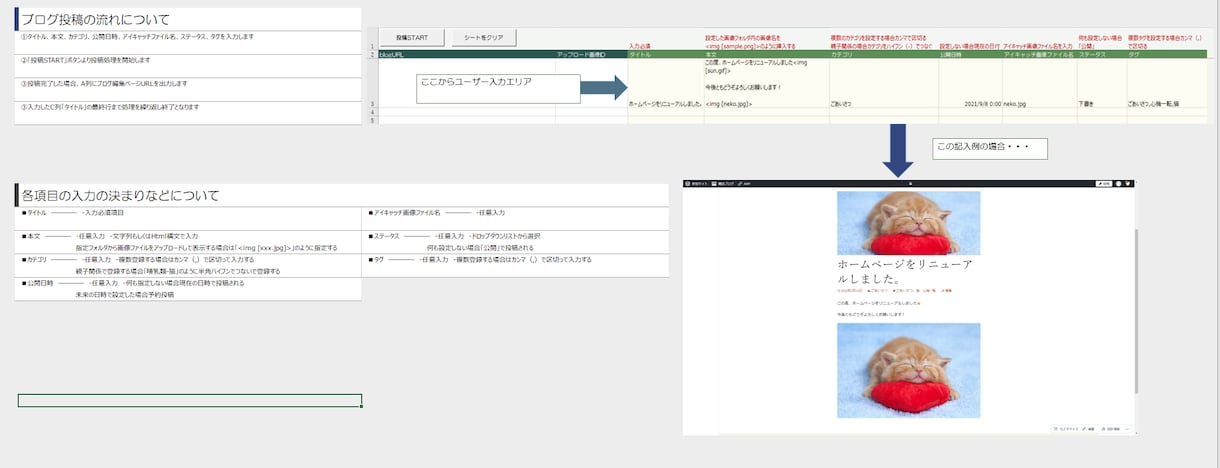
Task: Click the シートをクリア button
Action: [x=484, y=38]
